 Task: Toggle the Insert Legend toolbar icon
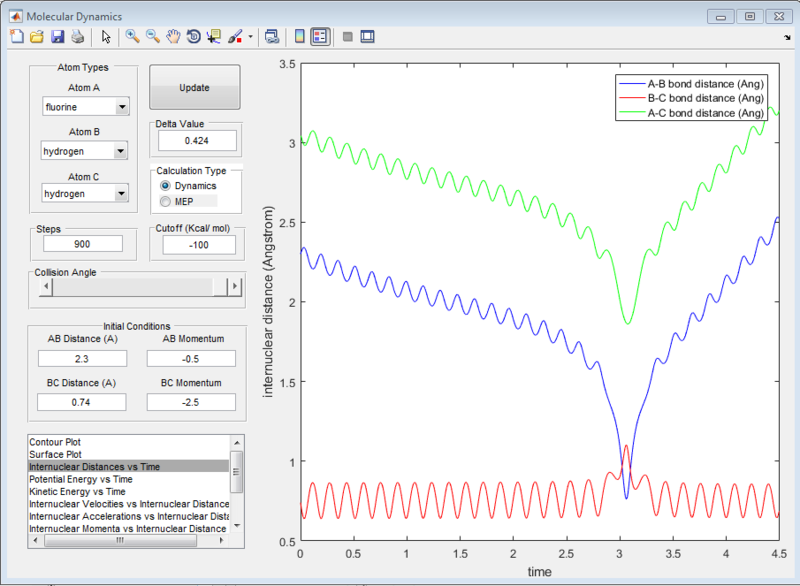[319, 37]
